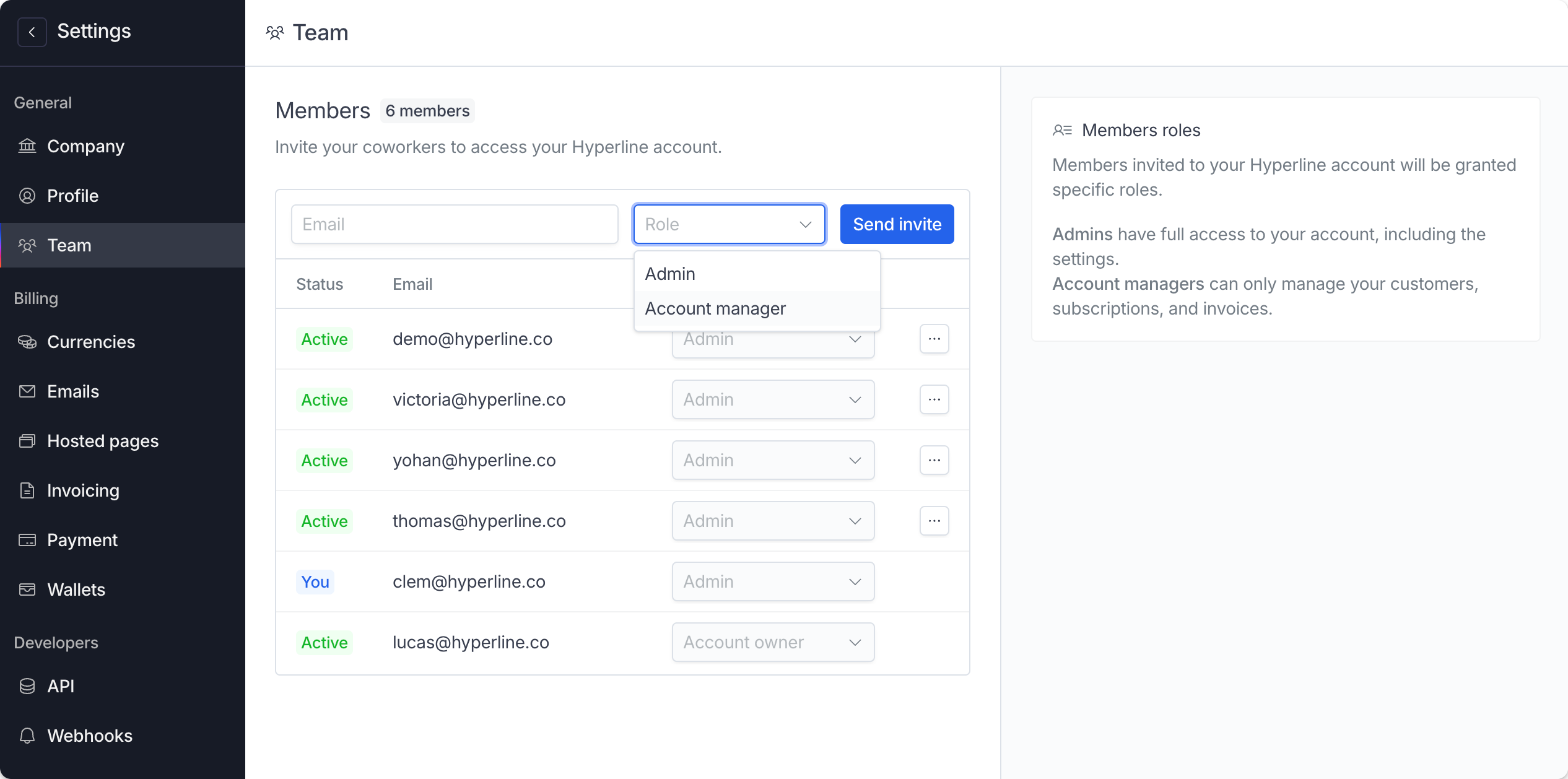Viewport: 1568px width, 779px height.
Task: Click the Company bank icon
Action: click(x=27, y=146)
